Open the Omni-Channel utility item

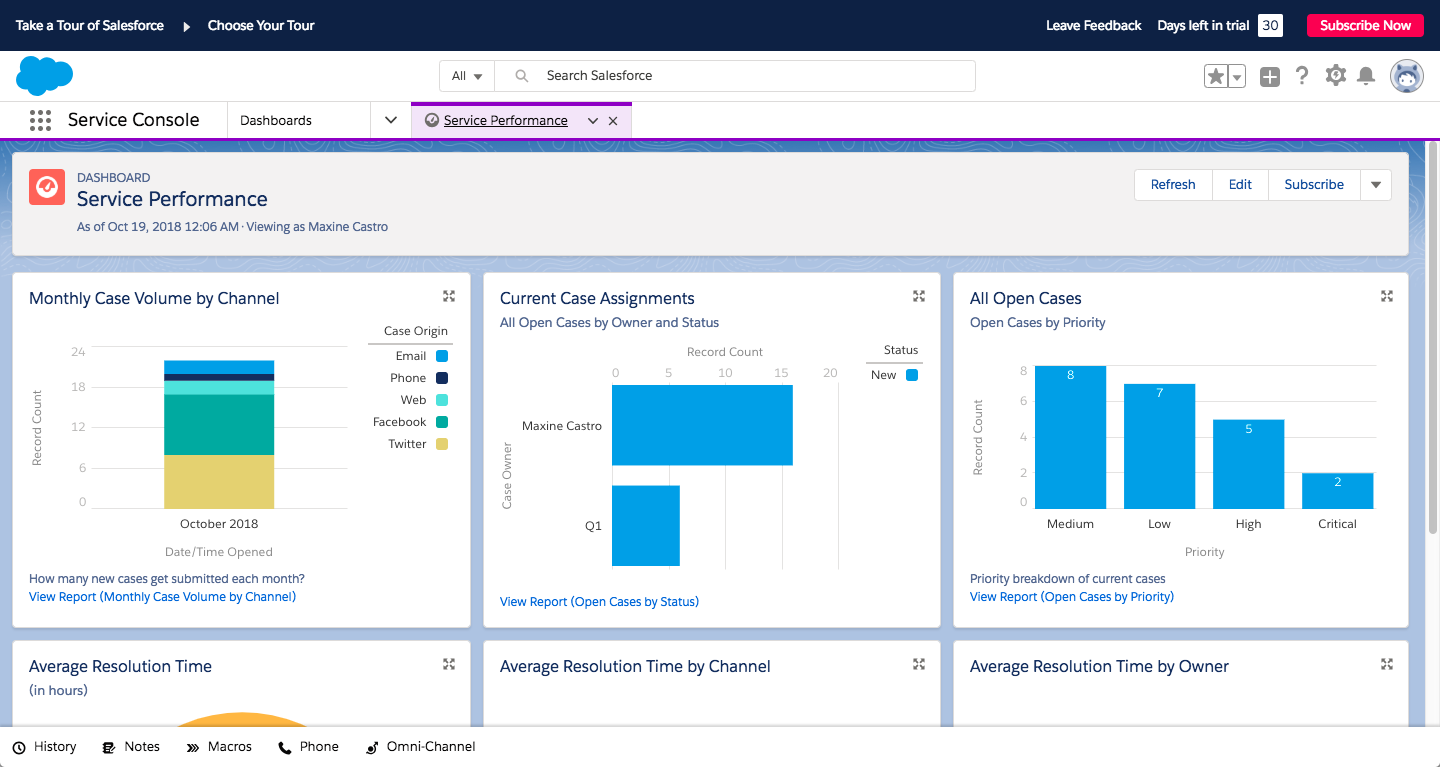[x=420, y=747]
